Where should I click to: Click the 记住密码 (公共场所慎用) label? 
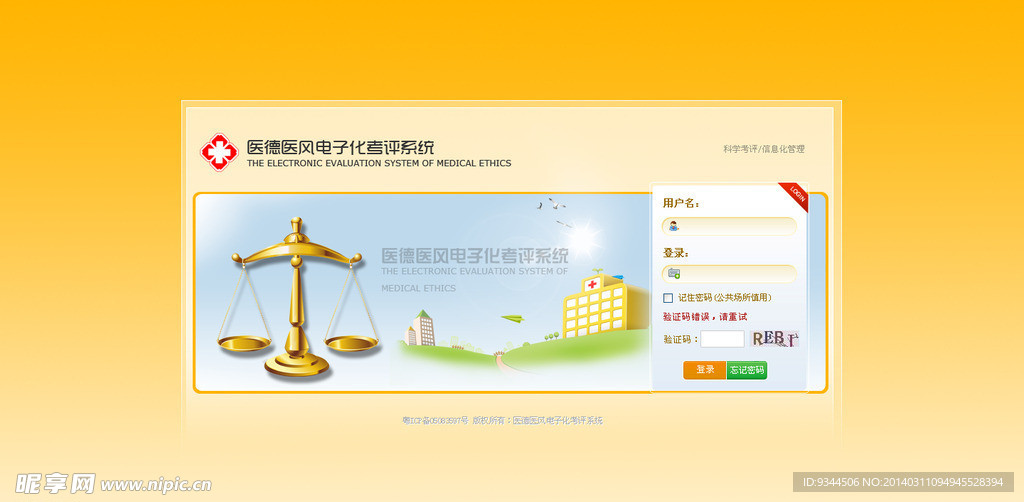coord(725,298)
